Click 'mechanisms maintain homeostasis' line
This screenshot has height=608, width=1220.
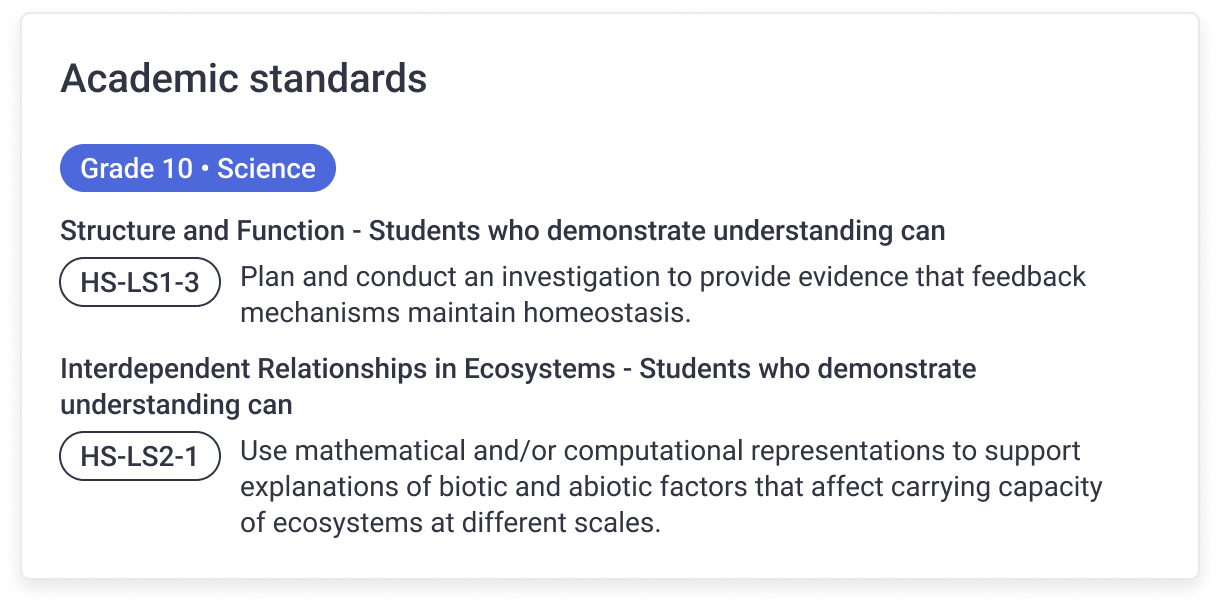pos(466,313)
